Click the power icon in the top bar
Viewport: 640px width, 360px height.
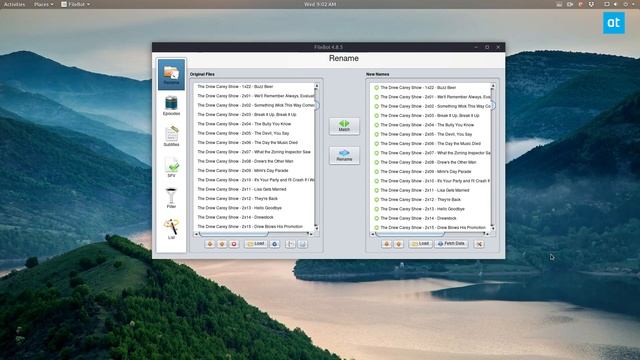(626, 4)
